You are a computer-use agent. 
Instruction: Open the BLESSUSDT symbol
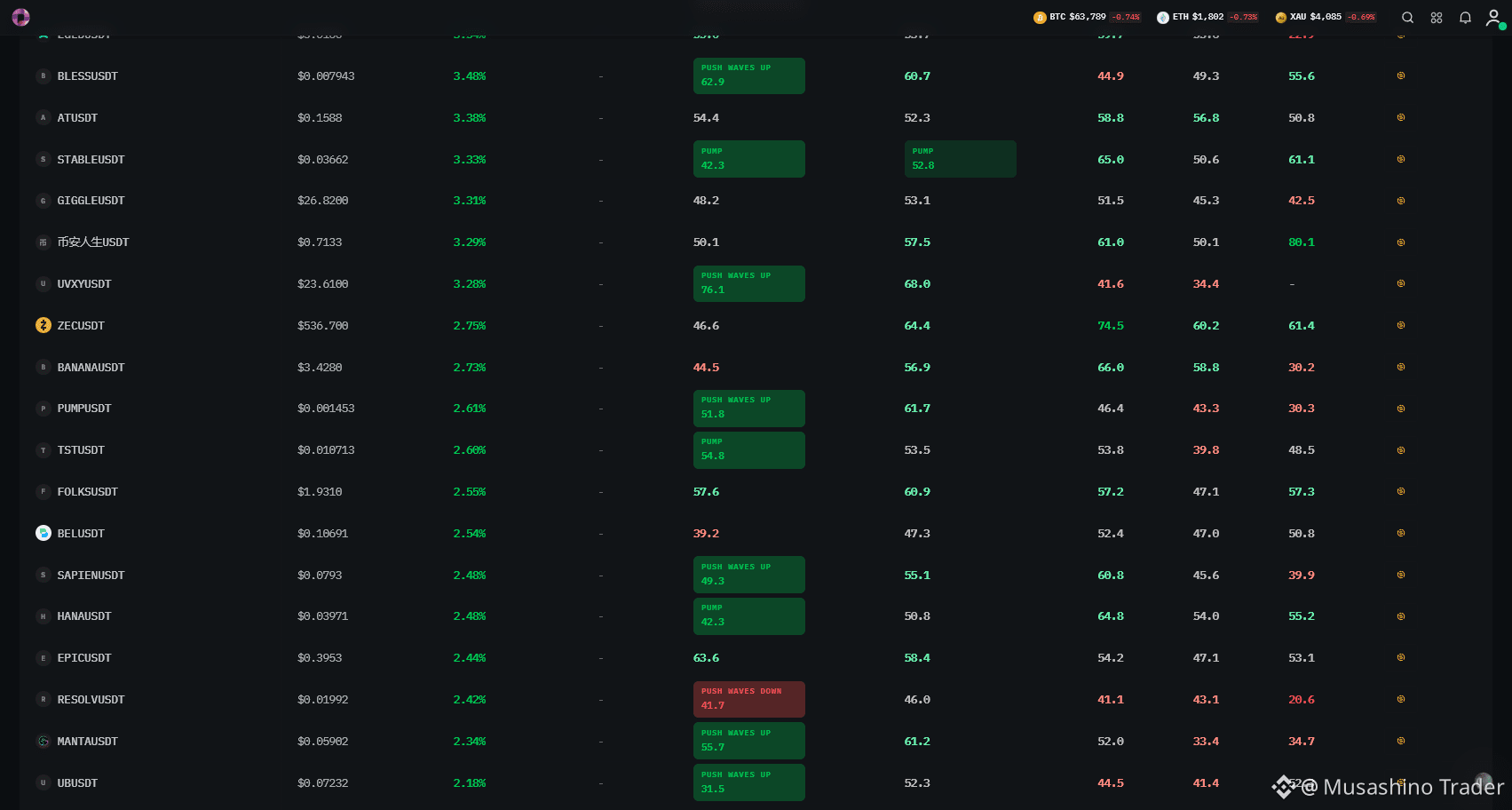tap(88, 76)
